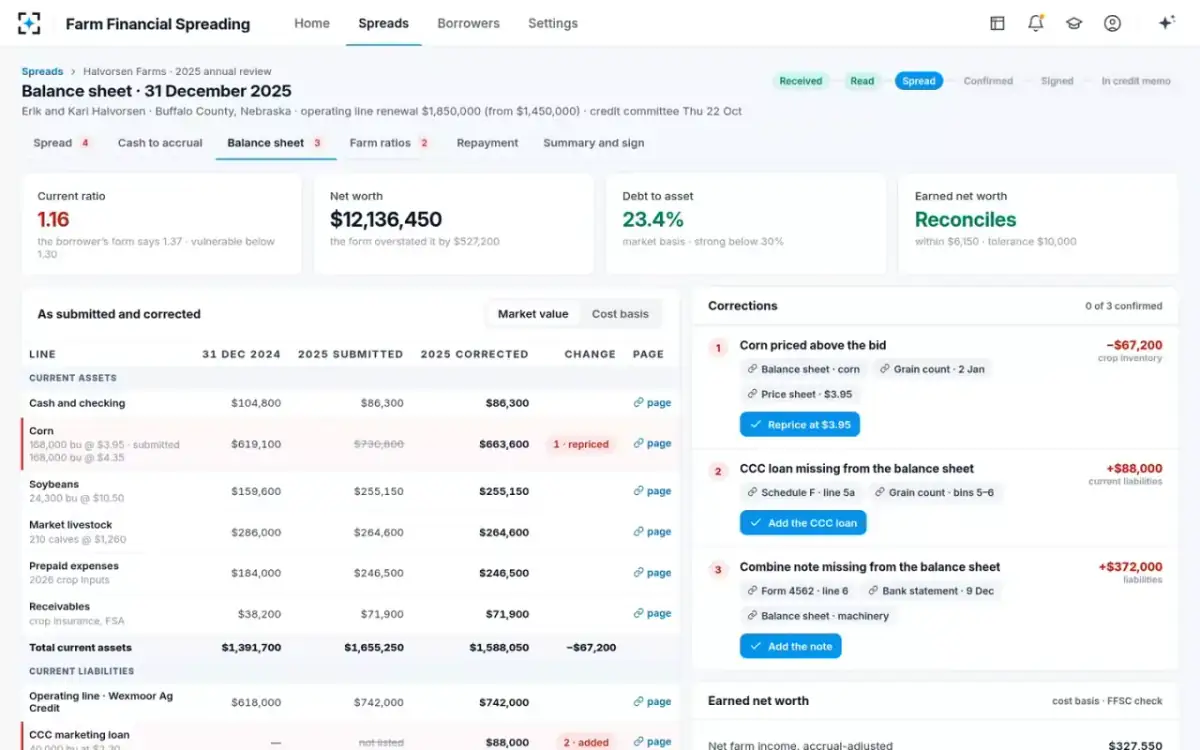Open Summary and sign tab

[x=594, y=143]
